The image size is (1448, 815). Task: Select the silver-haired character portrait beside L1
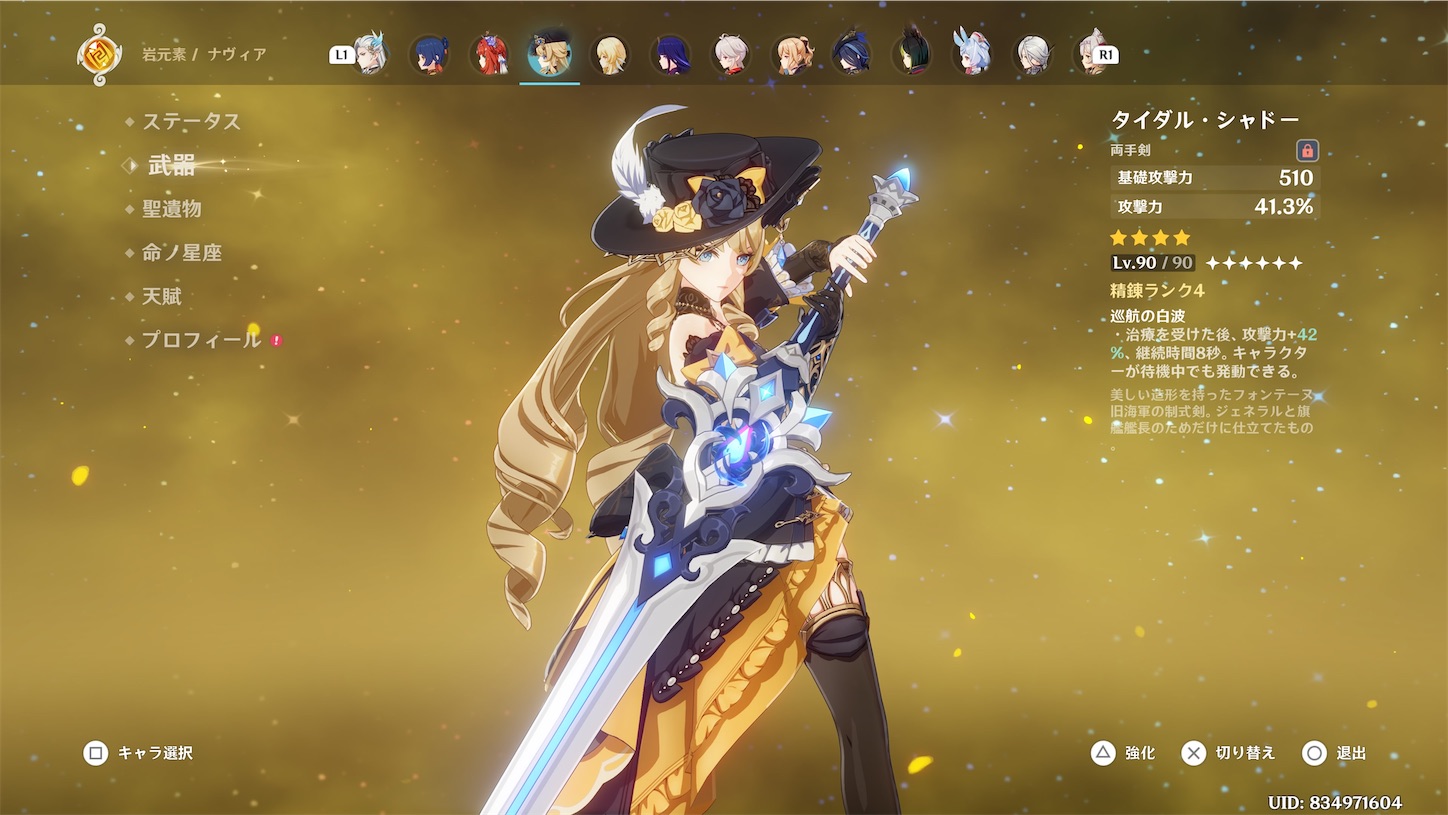[371, 54]
